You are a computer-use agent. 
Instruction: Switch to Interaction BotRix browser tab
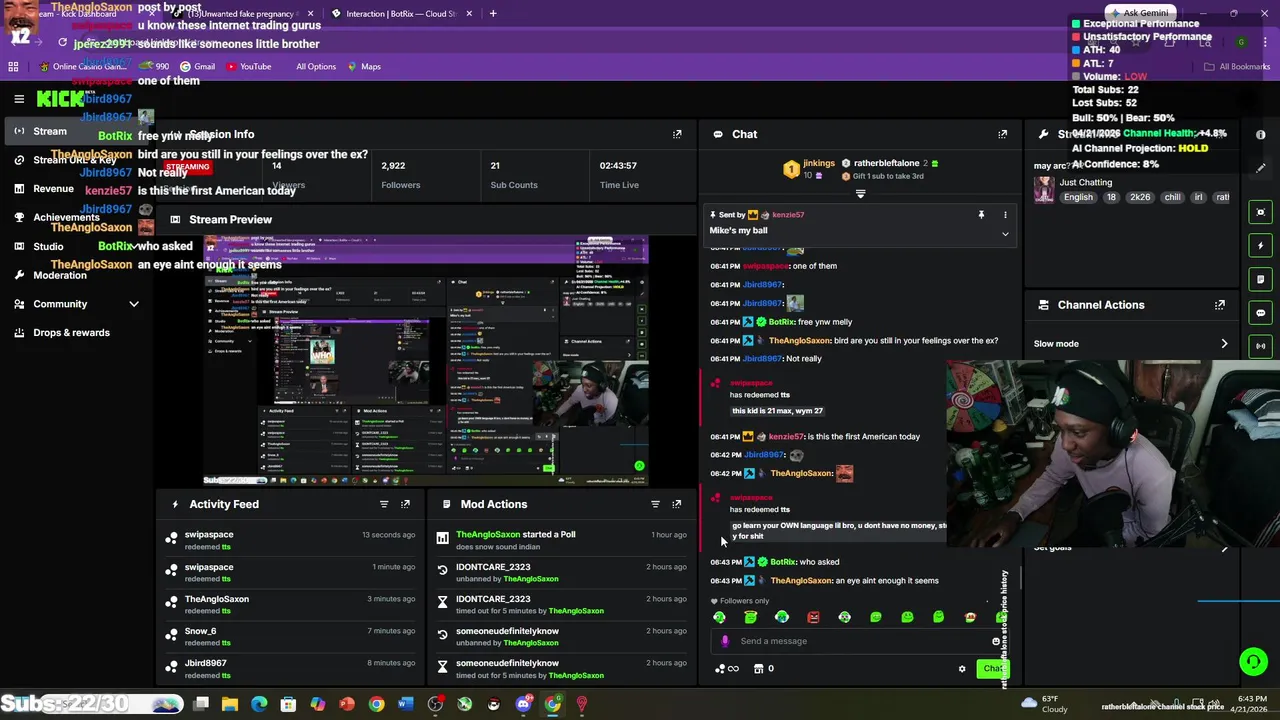click(x=400, y=14)
